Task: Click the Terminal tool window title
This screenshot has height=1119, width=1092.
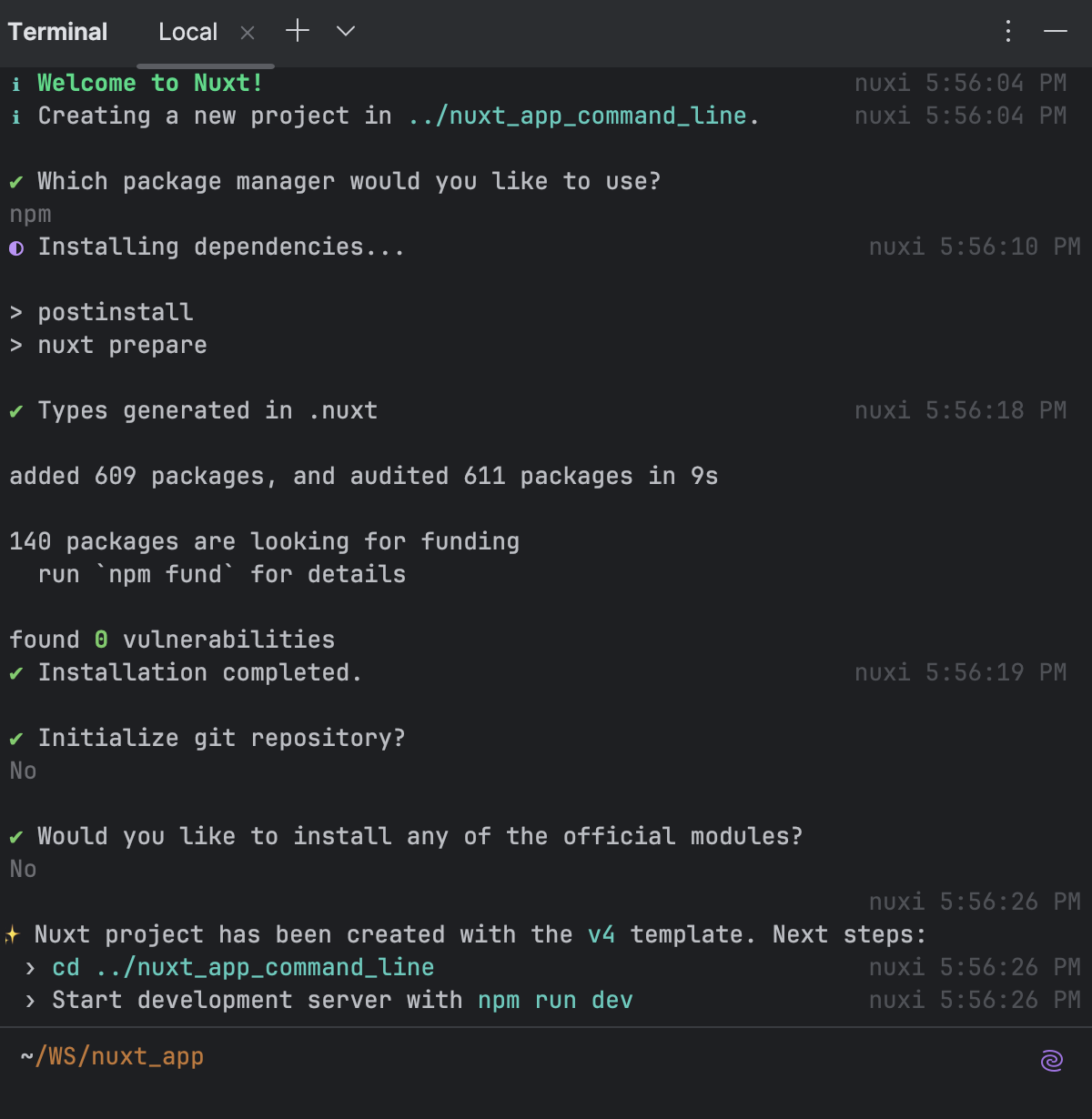Action: (56, 31)
